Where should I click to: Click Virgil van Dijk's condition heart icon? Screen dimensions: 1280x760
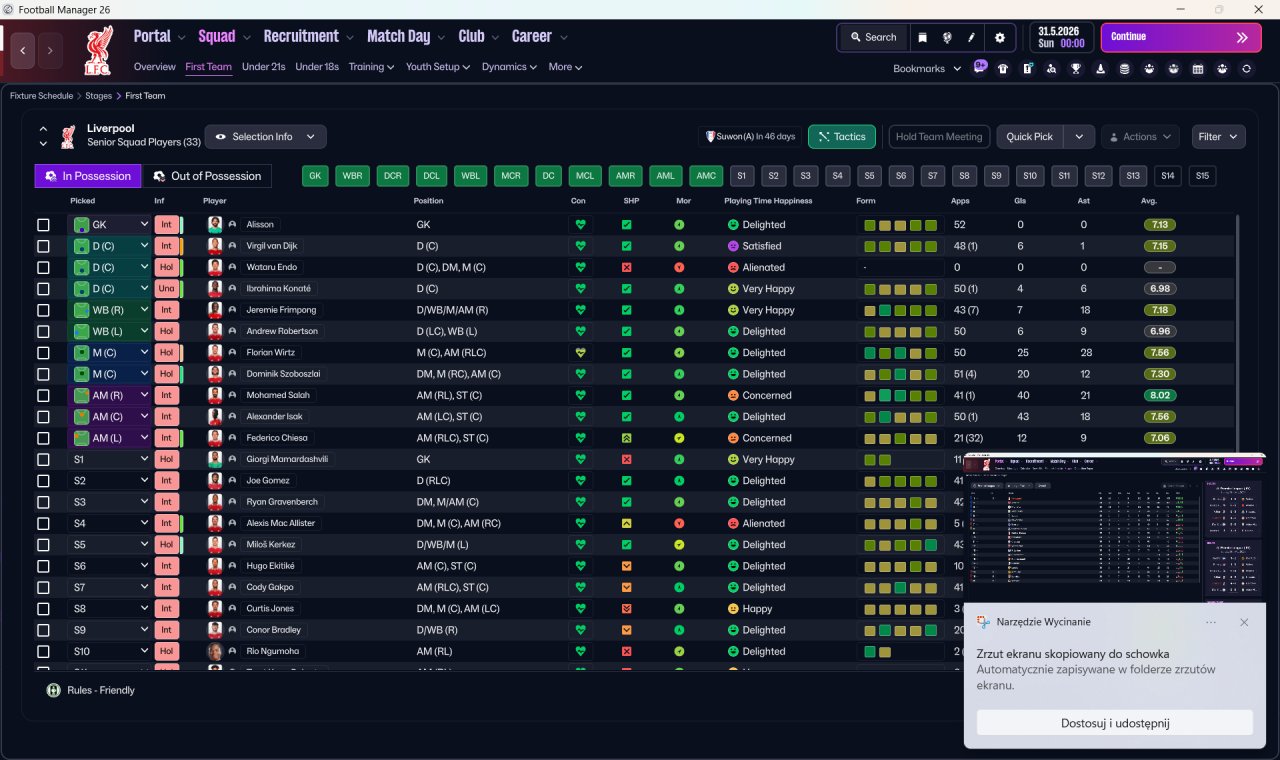[580, 246]
